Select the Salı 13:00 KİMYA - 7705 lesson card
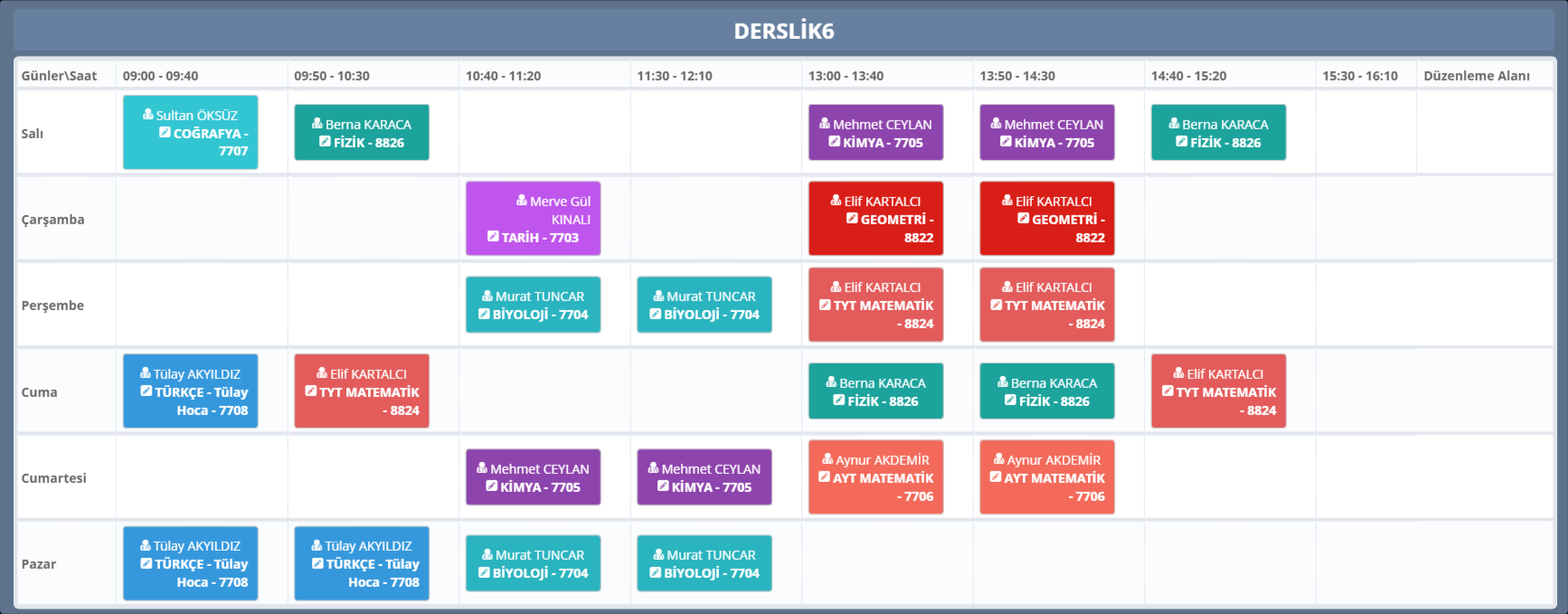The image size is (1568, 614). tap(875, 133)
